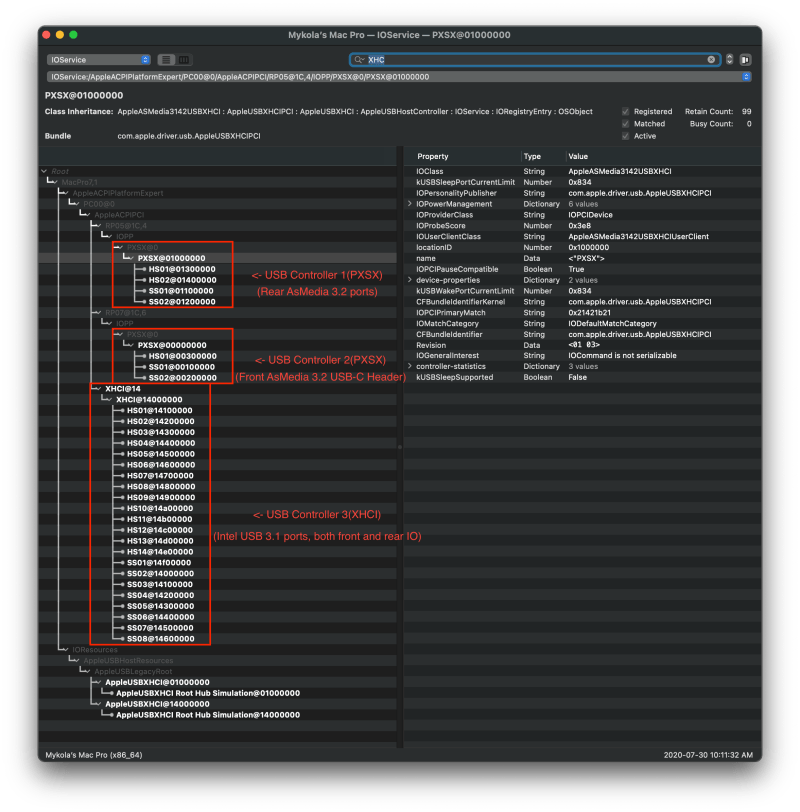Image resolution: width=800 pixels, height=812 pixels.
Task: Expand the IOPowerManagement dictionary property
Action: 409,203
